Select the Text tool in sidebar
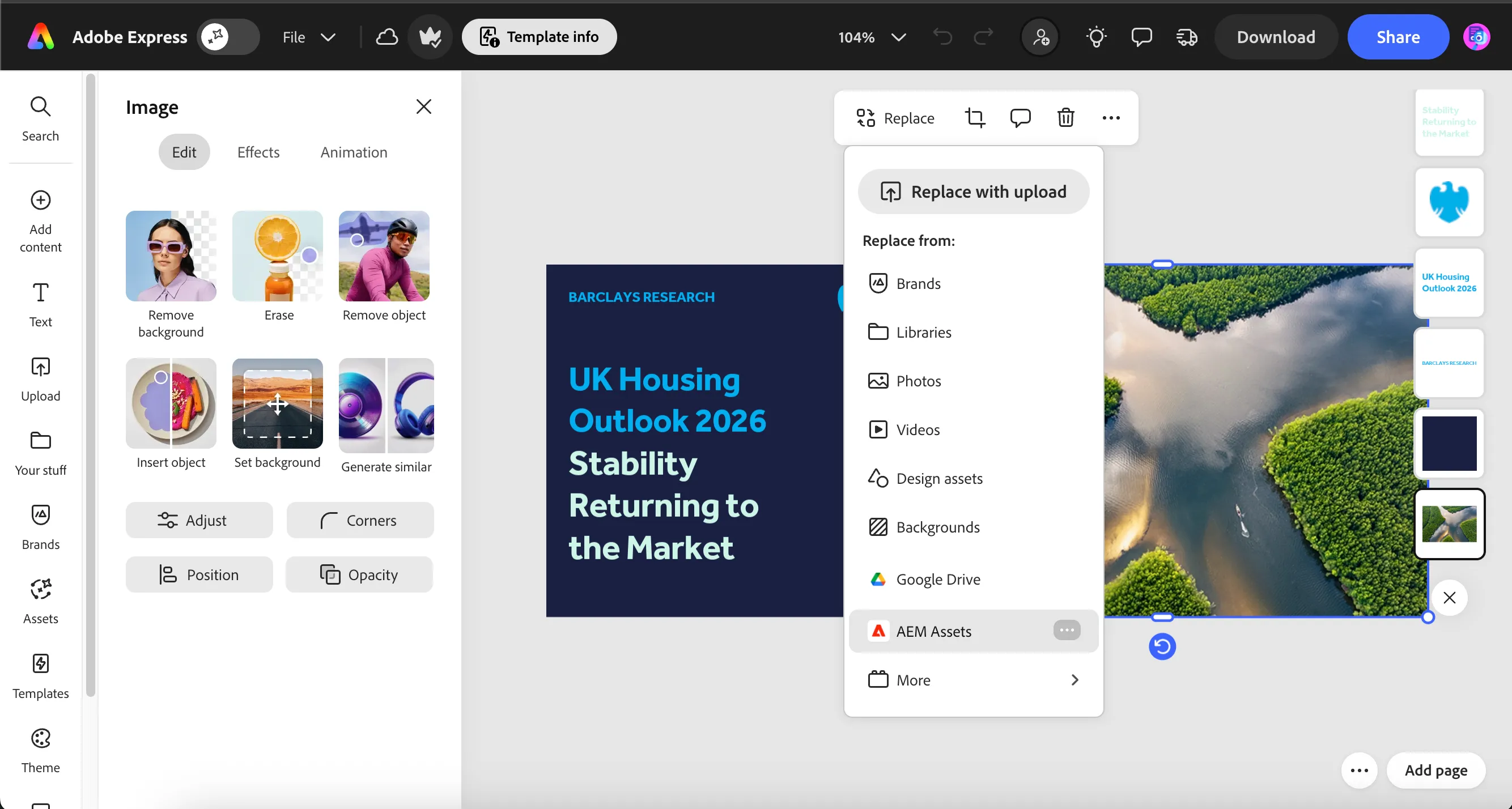Image resolution: width=1512 pixels, height=809 pixels. 40,304
